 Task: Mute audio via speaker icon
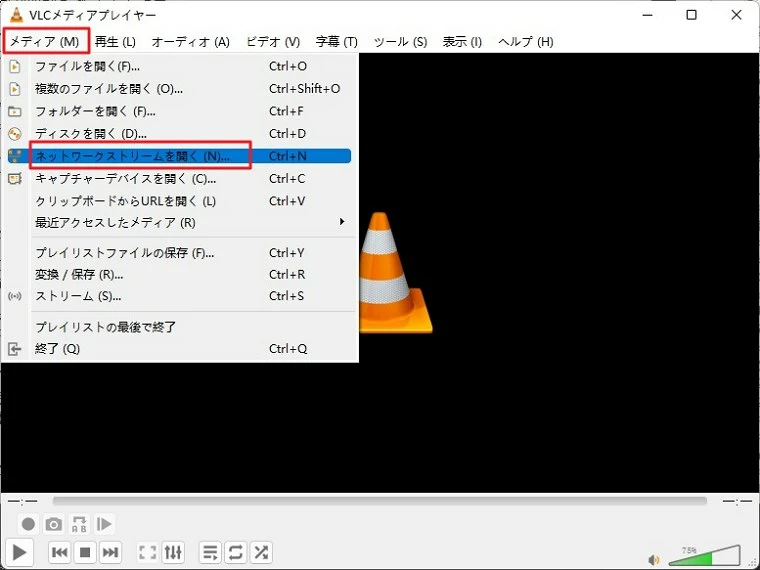pyautogui.click(x=654, y=560)
